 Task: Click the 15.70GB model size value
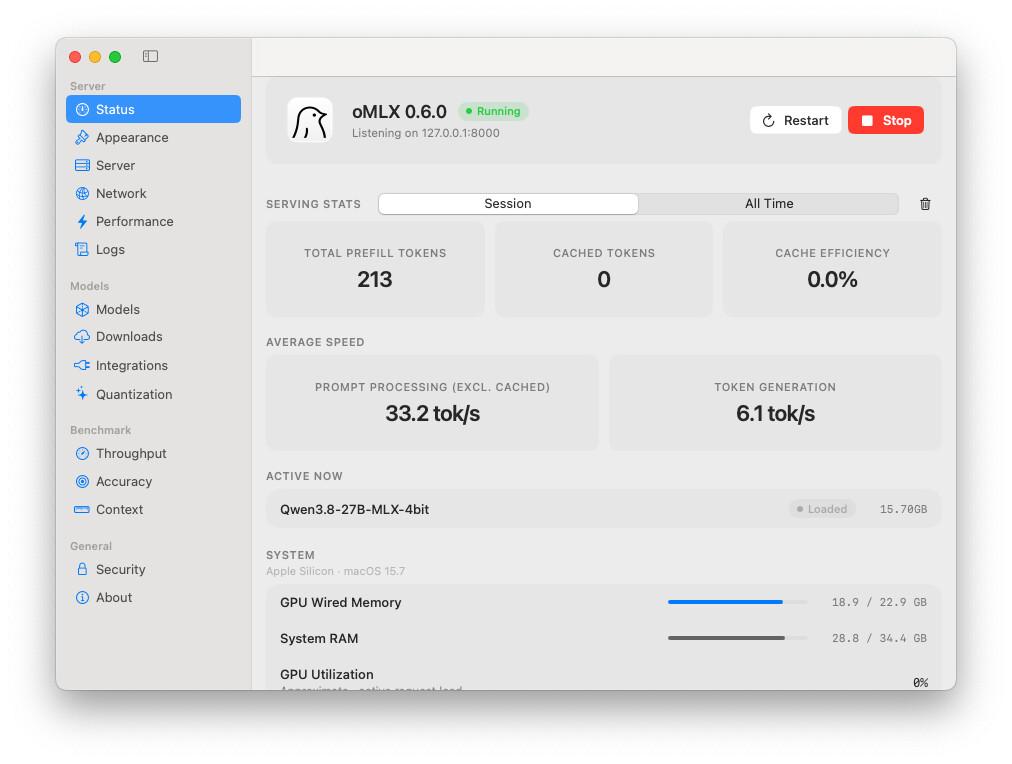click(903, 509)
